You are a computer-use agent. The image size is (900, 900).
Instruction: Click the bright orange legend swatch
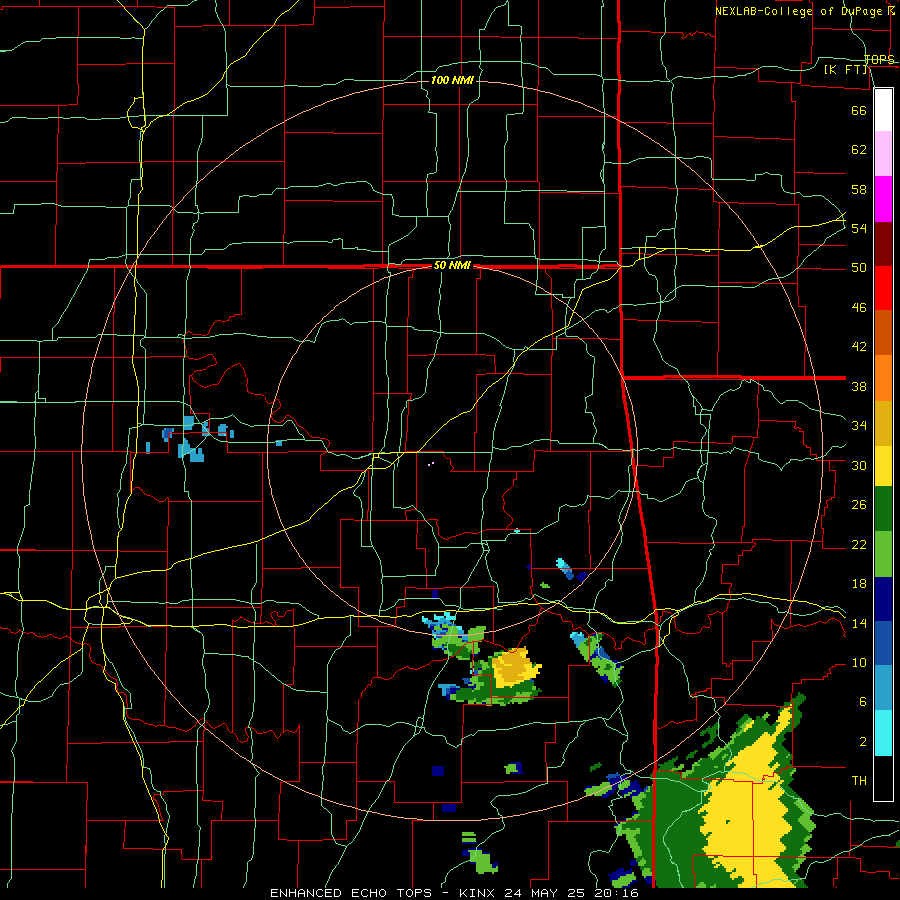tap(883, 378)
